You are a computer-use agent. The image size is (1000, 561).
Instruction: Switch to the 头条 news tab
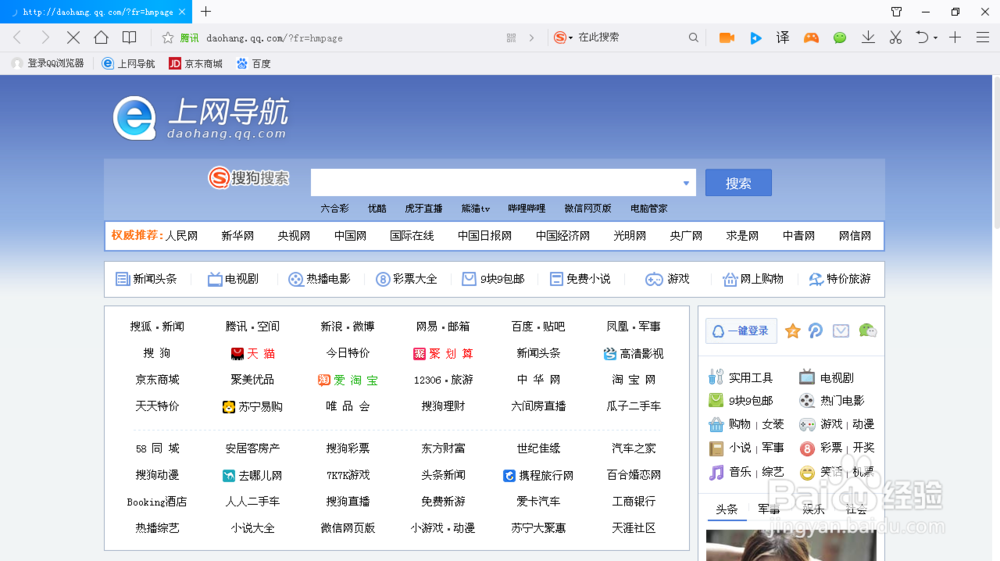tap(726, 509)
